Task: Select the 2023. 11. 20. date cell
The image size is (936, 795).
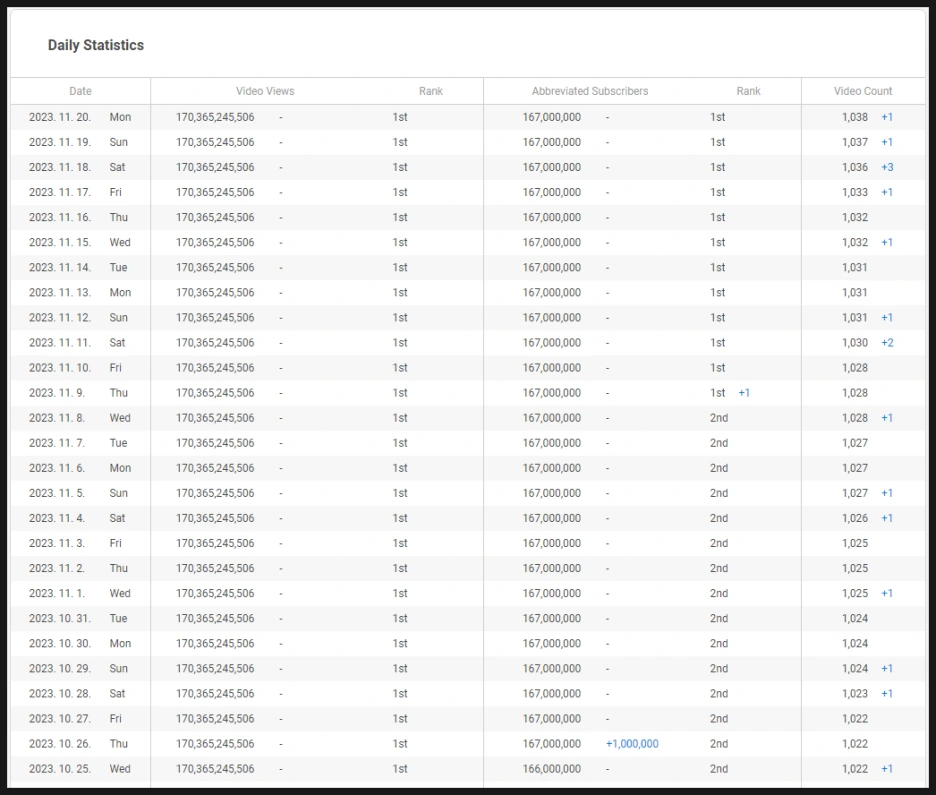Action: [x=60, y=117]
